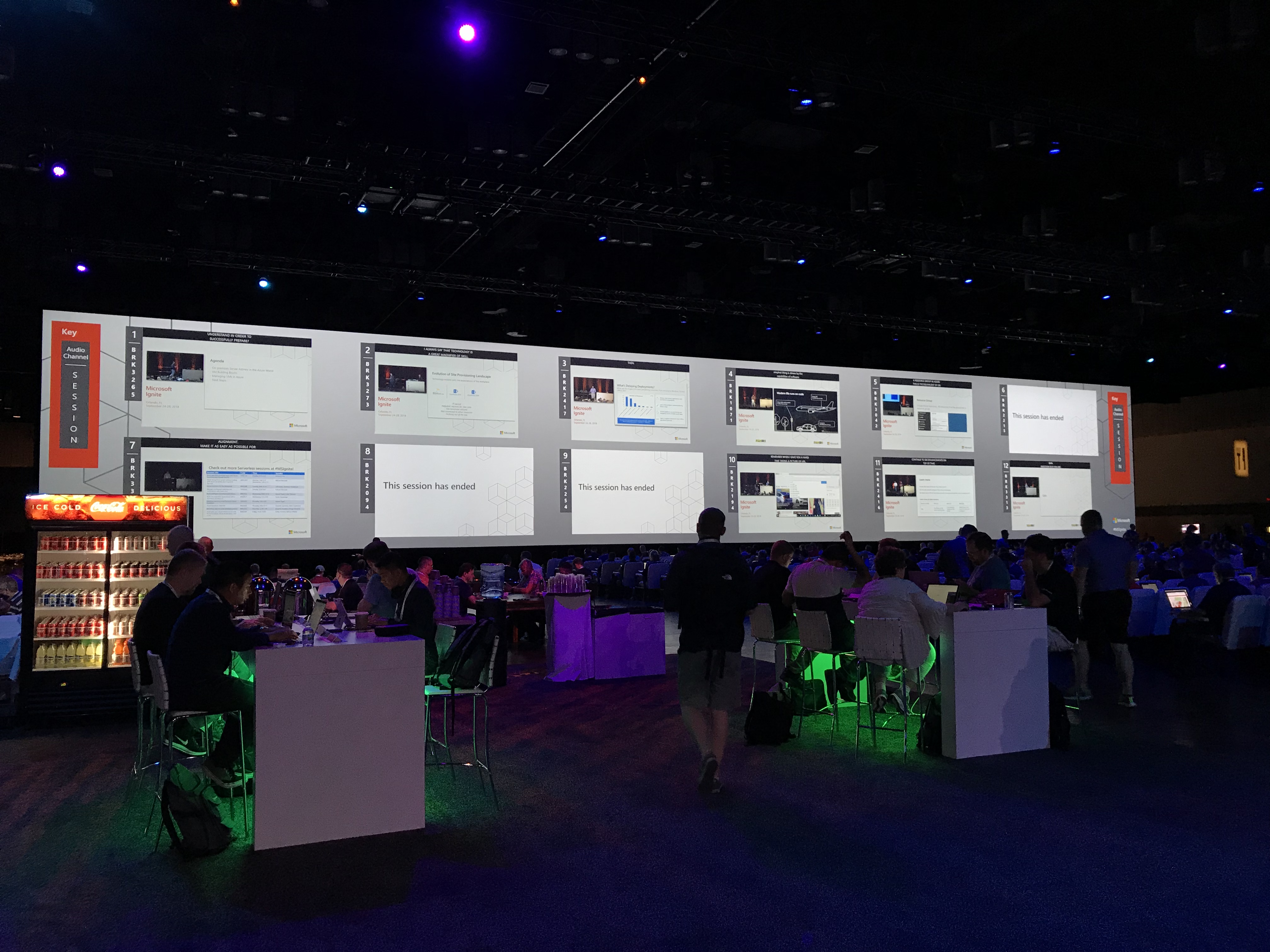Click the channel 10 number label
Image resolution: width=1270 pixels, height=952 pixels.
[731, 460]
